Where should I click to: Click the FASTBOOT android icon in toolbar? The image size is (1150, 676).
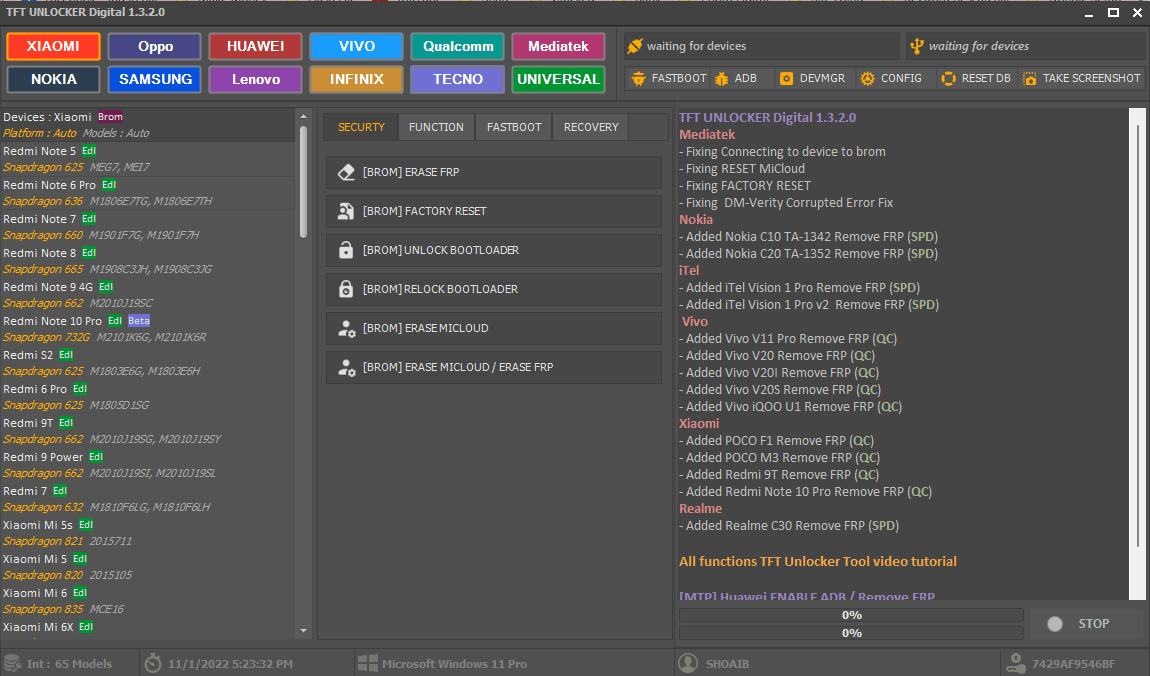639,78
